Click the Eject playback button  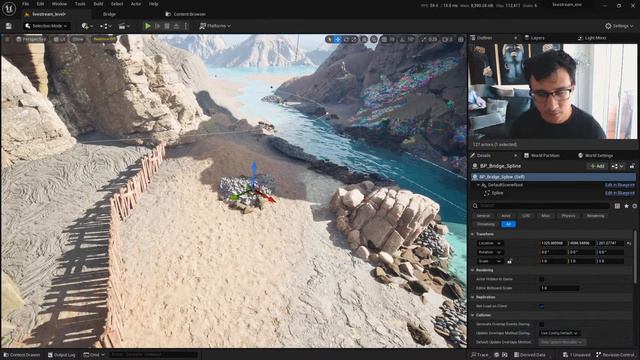[176, 26]
